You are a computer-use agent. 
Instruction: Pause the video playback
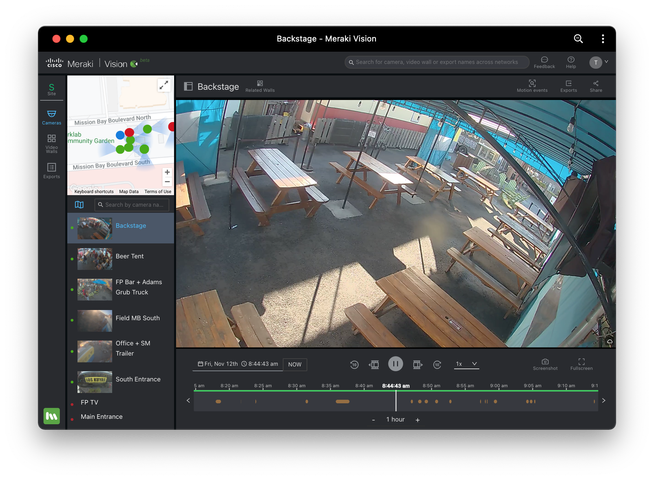pos(395,365)
